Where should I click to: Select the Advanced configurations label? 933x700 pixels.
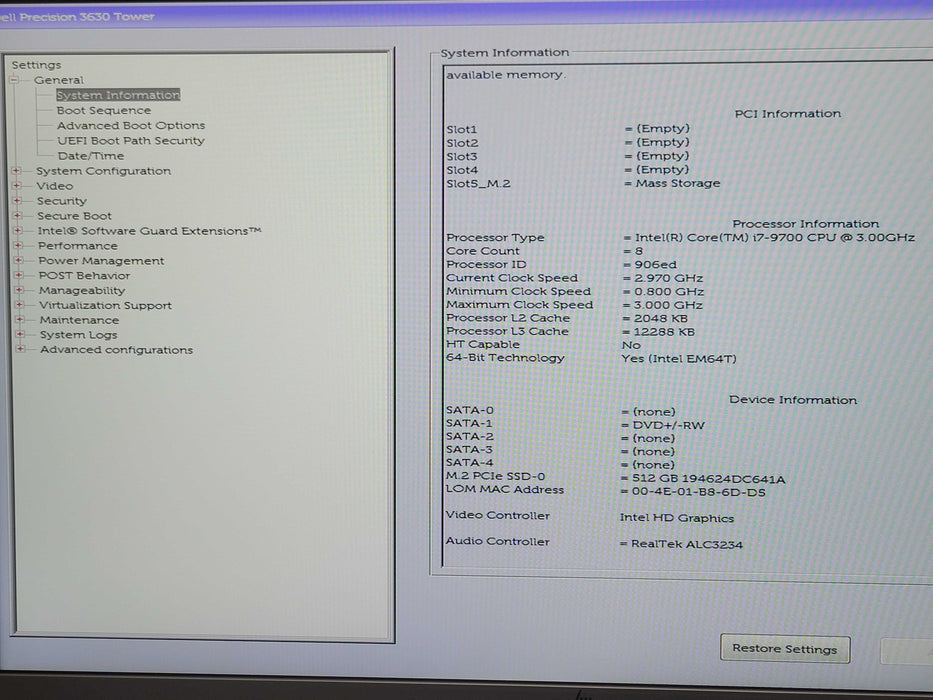pyautogui.click(x=117, y=350)
